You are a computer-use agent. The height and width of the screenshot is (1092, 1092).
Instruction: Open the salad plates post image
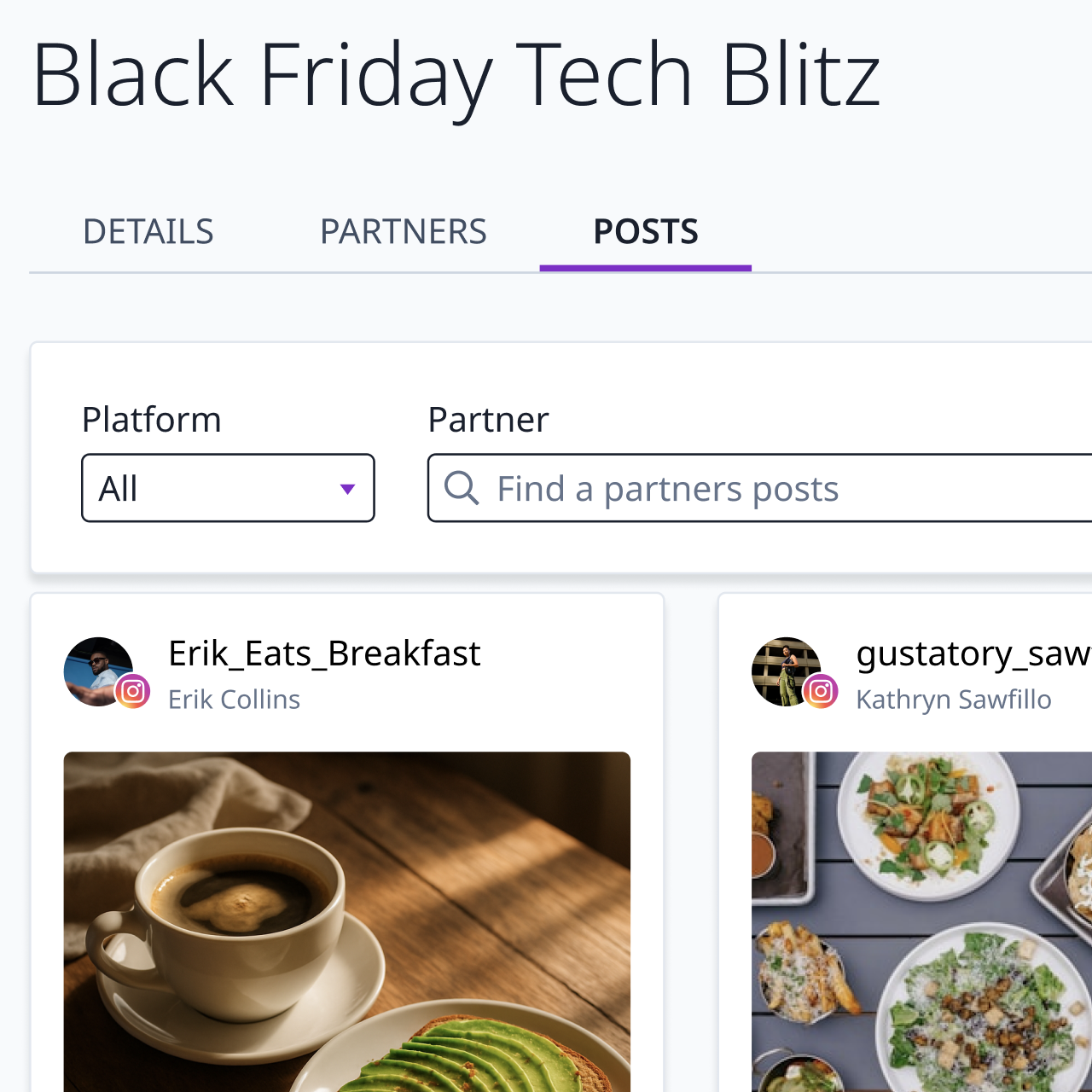click(921, 921)
